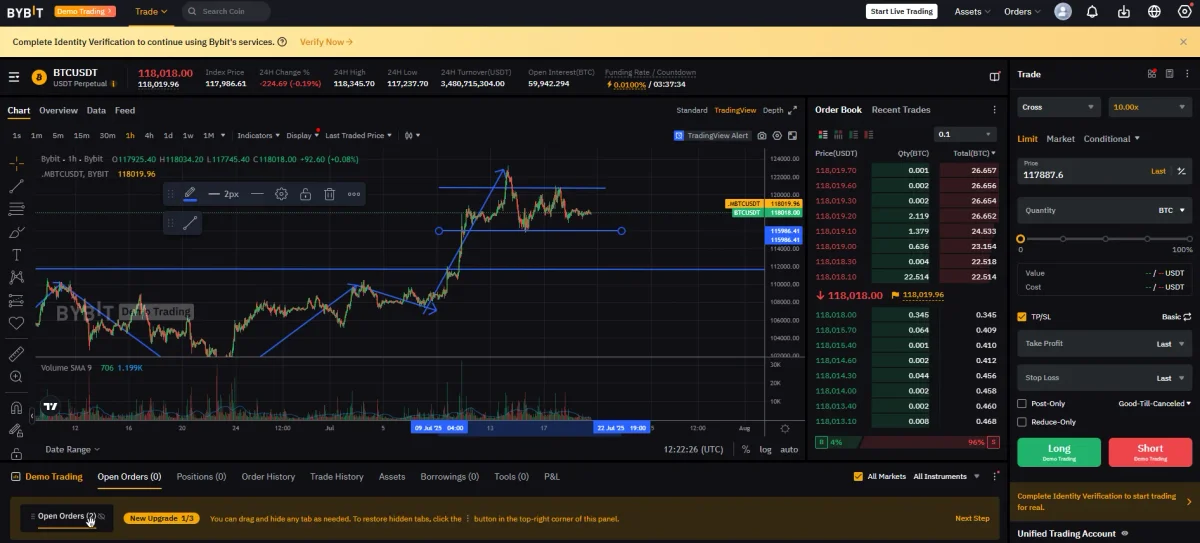Change line color with pencil icon

coord(190,194)
